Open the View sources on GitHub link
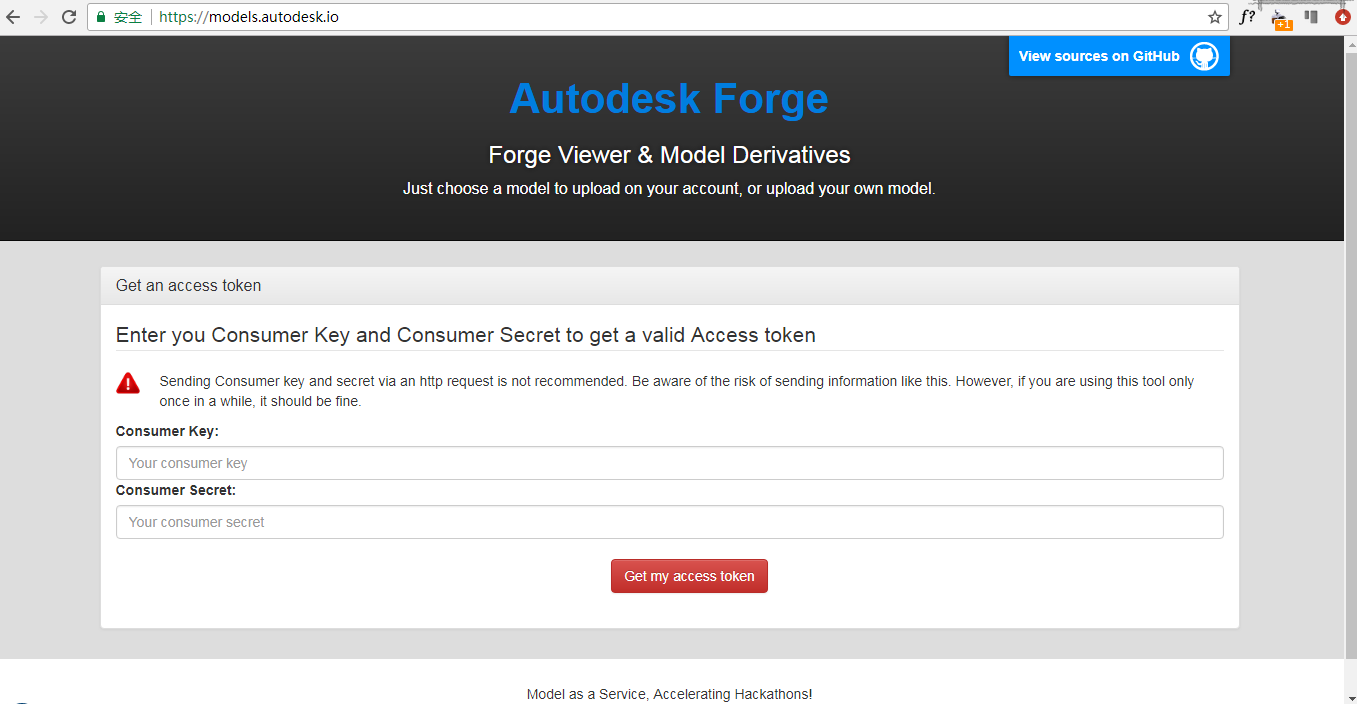This screenshot has width=1357, height=704. point(1099,57)
